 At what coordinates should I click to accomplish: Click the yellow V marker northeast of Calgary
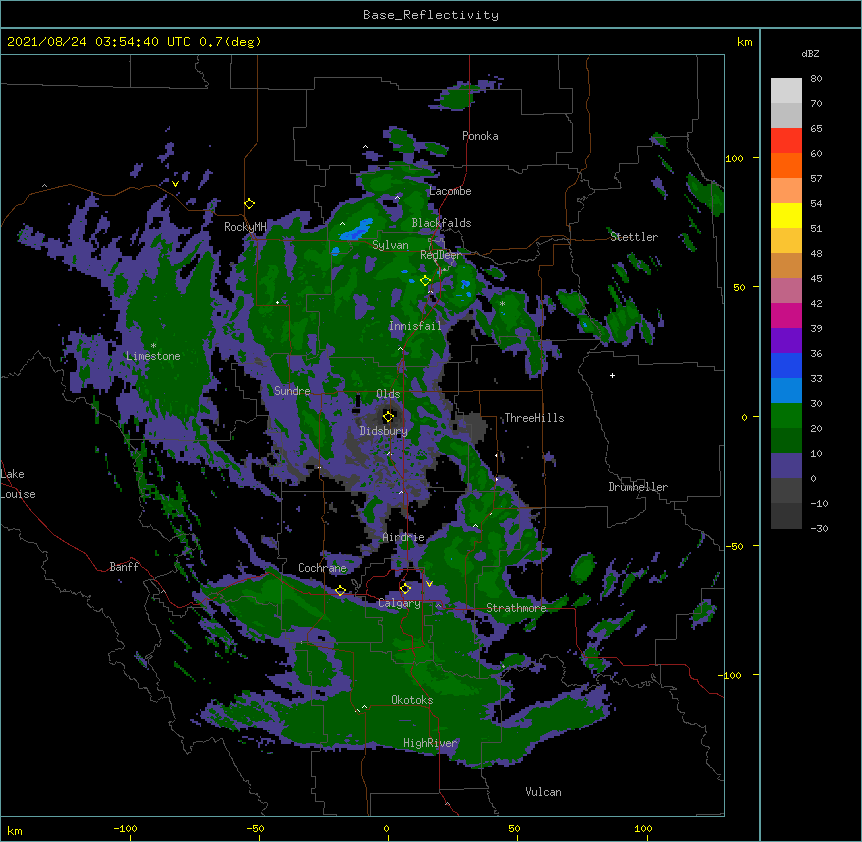(x=429, y=584)
